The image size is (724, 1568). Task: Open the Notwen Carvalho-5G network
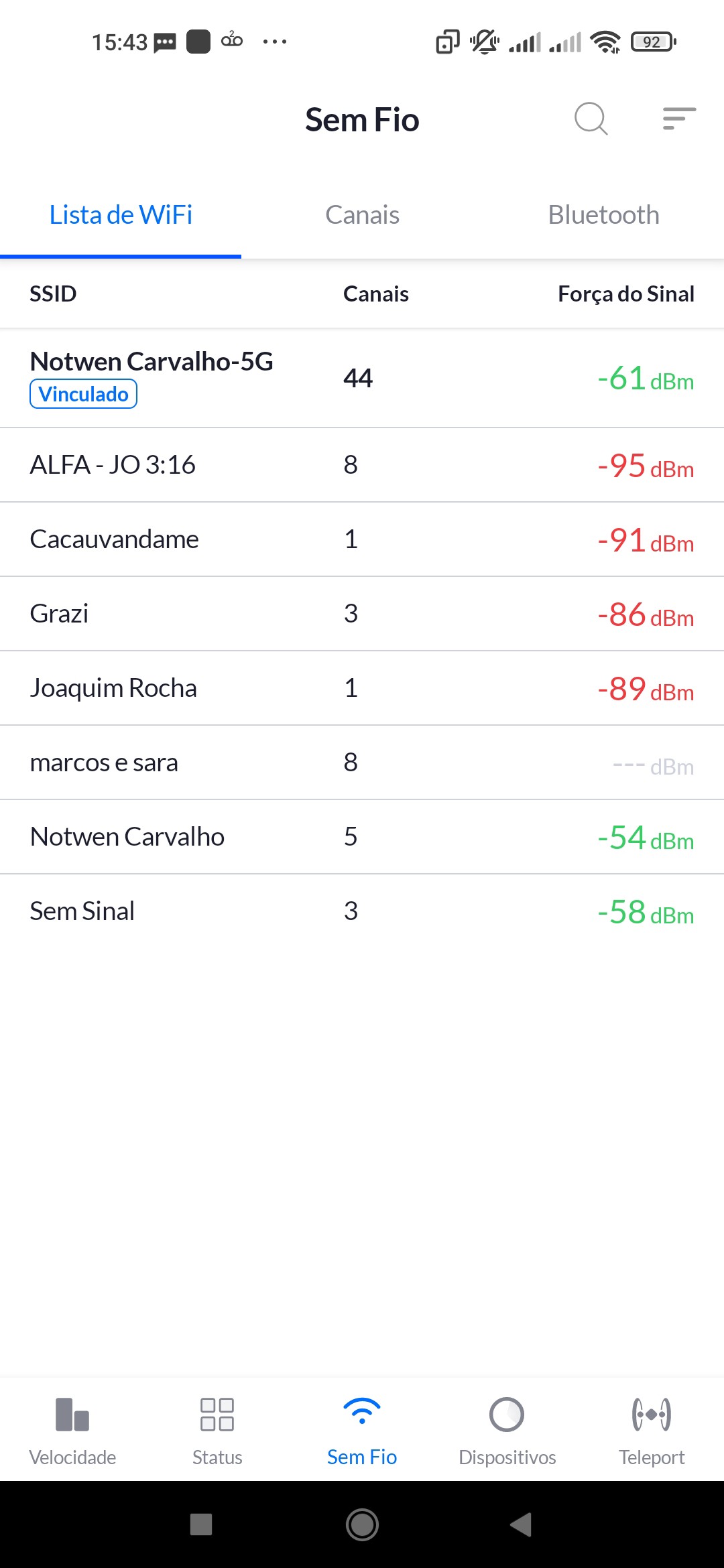(x=152, y=362)
